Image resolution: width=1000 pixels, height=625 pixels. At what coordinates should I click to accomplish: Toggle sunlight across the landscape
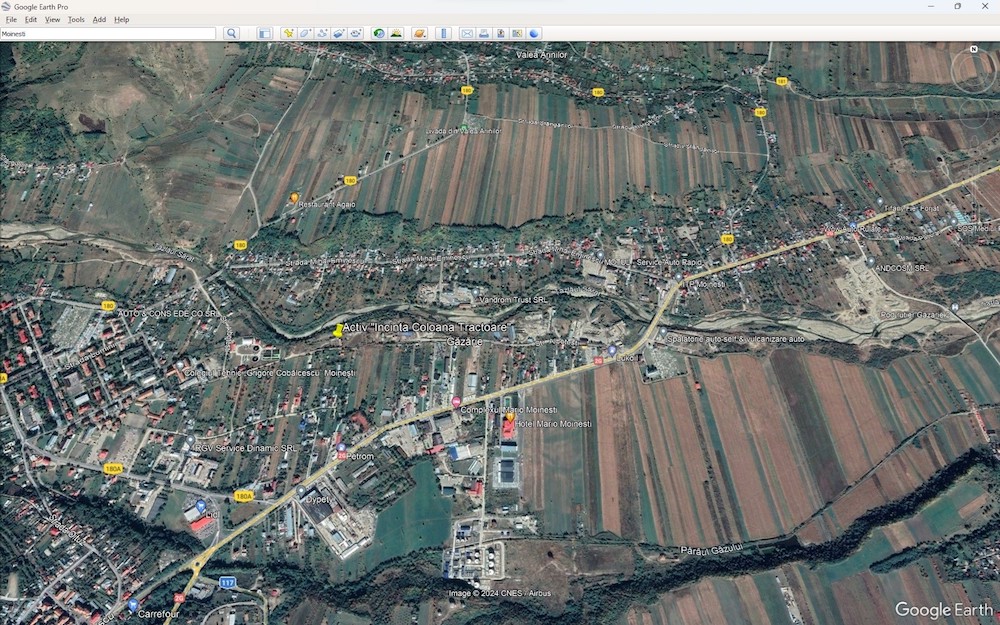pos(396,33)
